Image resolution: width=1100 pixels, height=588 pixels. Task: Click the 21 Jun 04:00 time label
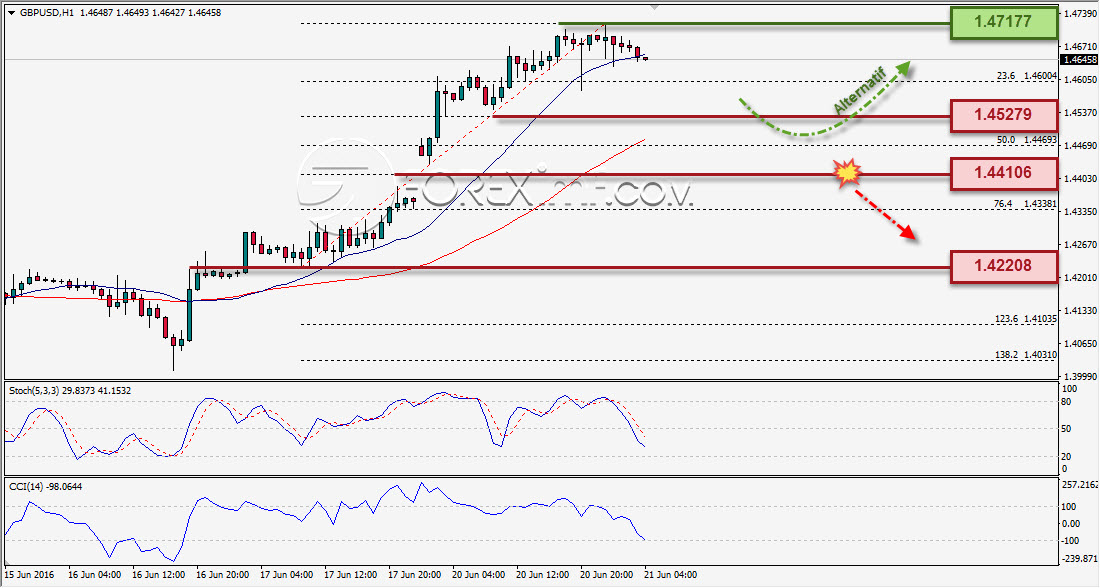coord(671,575)
